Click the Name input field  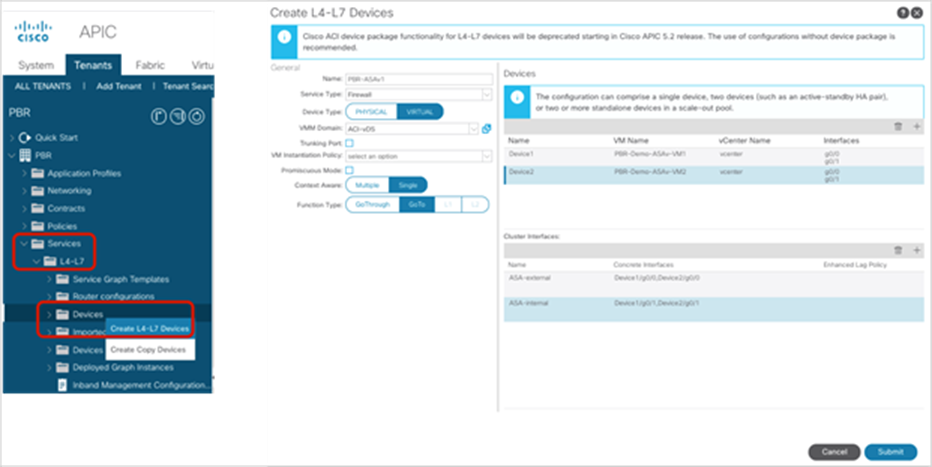tap(419, 79)
